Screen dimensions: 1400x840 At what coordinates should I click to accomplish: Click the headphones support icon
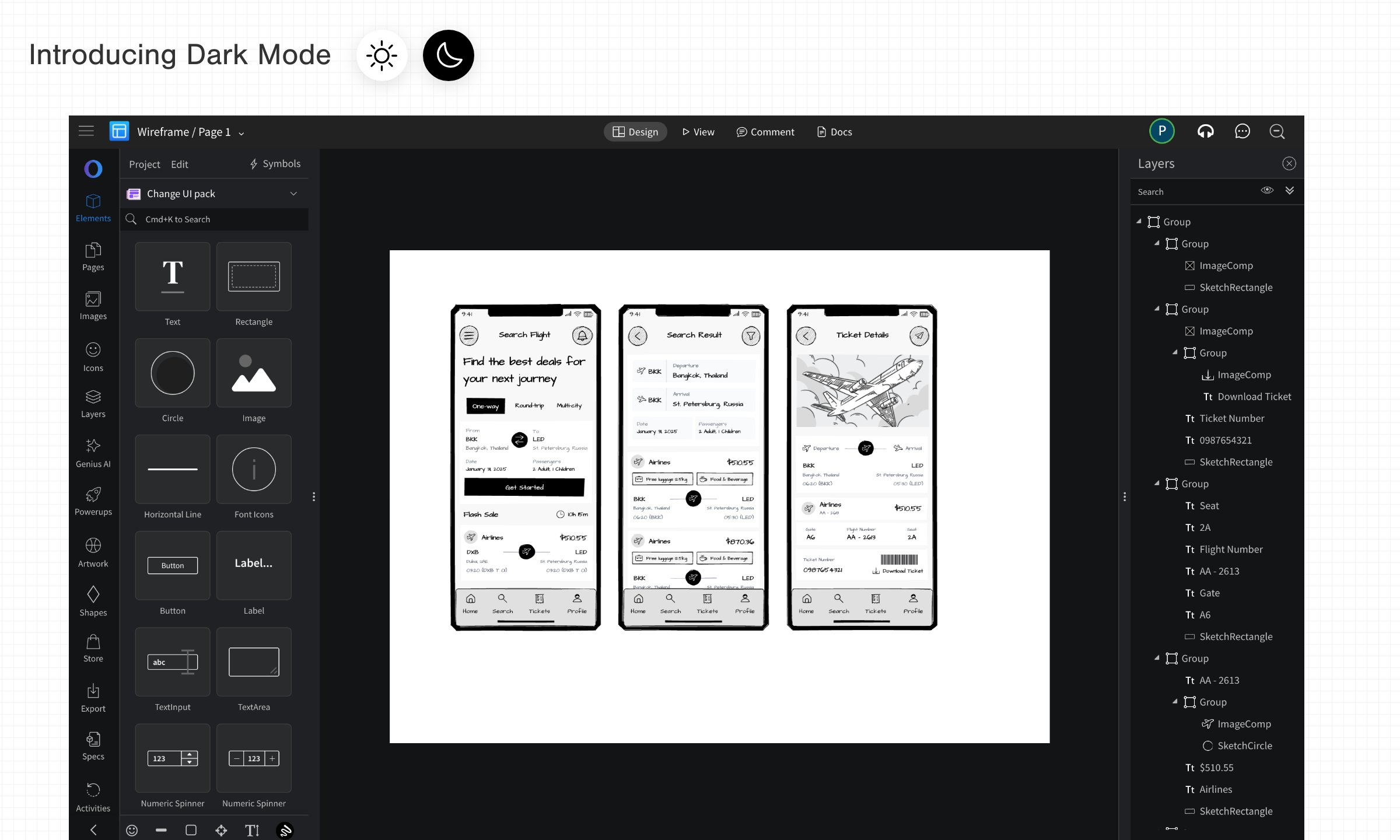[x=1205, y=132]
